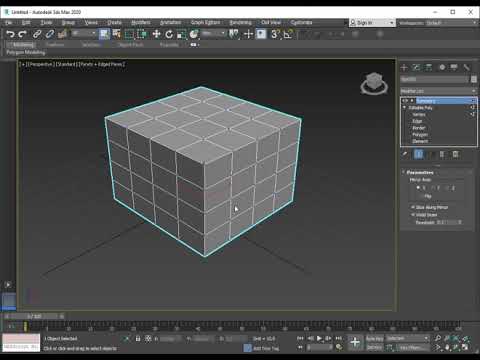
Task: Select the Vertex sub-object level
Action: click(x=419, y=114)
